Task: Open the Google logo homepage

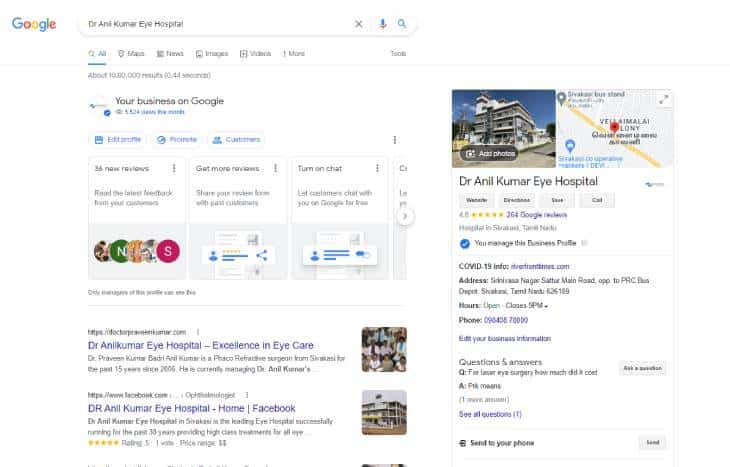Action: pos(34,24)
